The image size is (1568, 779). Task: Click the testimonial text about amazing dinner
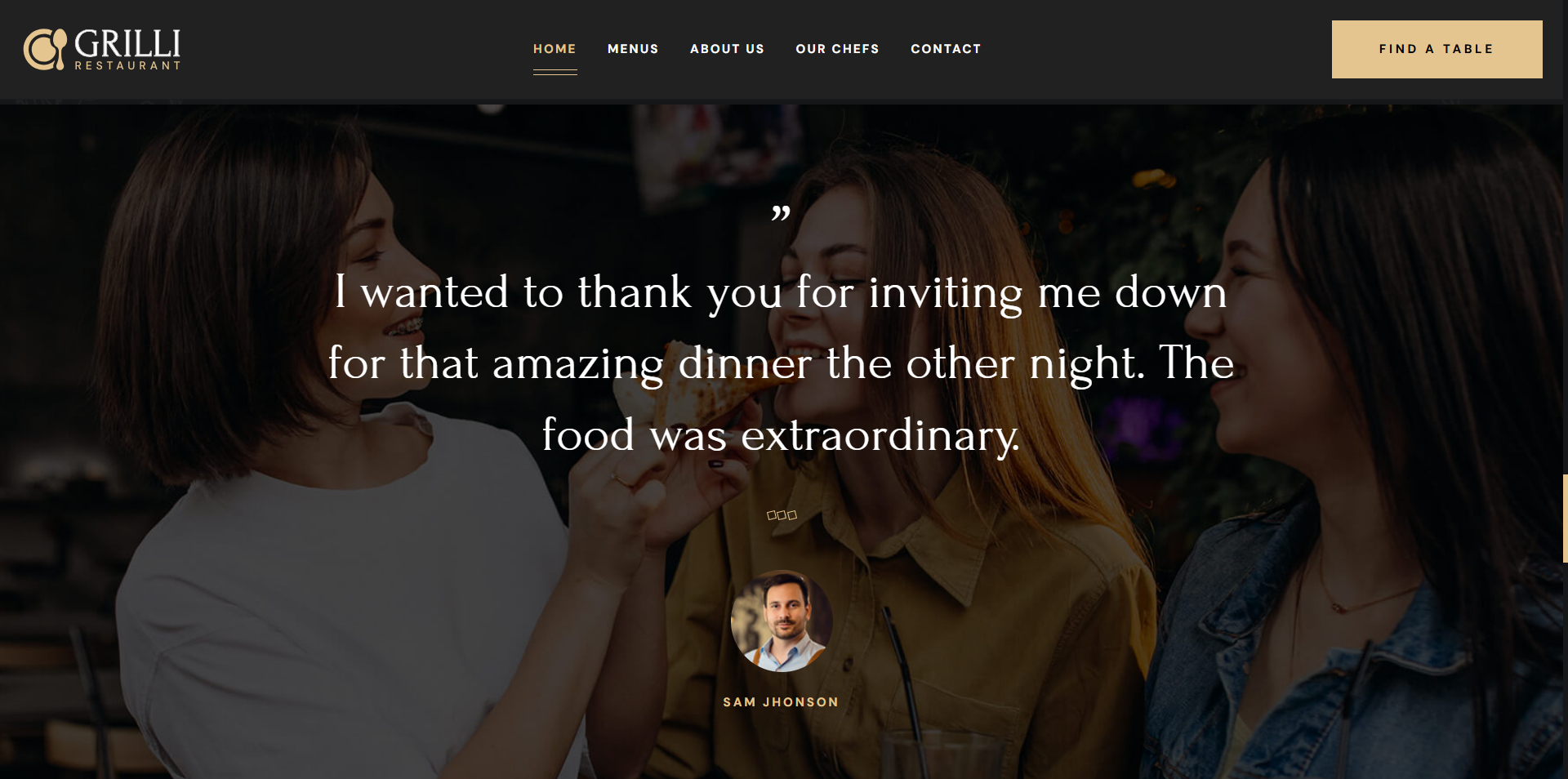(781, 363)
